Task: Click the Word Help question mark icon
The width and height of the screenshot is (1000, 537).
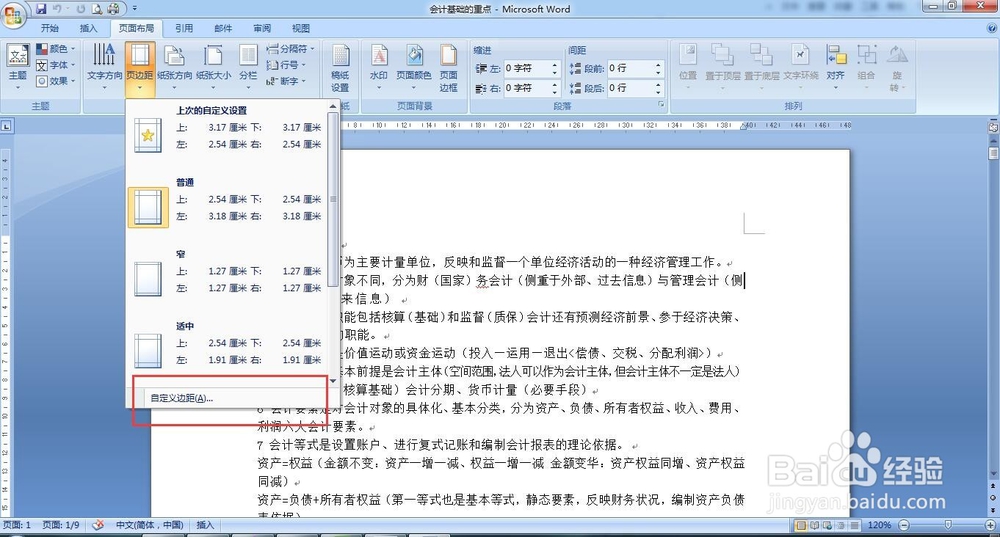Action: click(992, 28)
